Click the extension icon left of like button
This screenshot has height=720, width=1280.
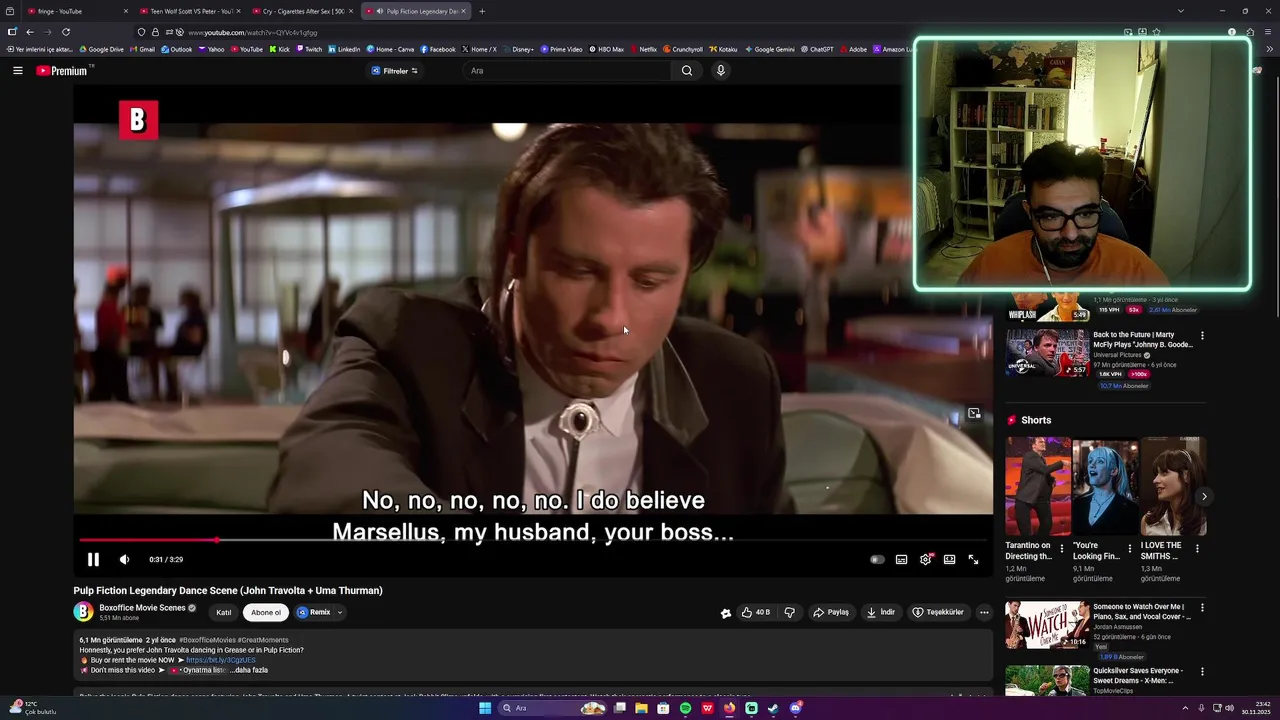coord(726,613)
